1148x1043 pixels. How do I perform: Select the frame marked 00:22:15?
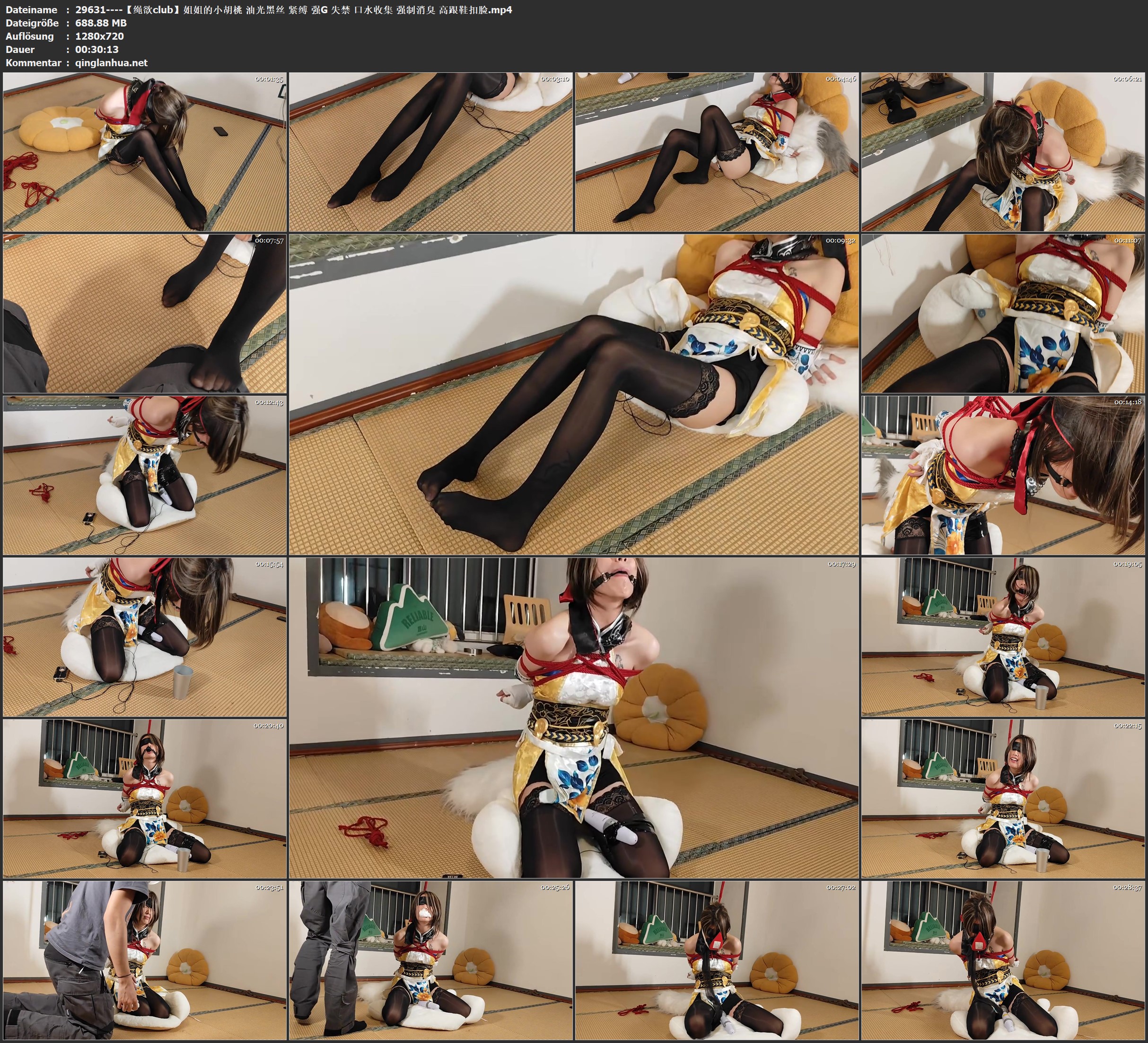1003,798
